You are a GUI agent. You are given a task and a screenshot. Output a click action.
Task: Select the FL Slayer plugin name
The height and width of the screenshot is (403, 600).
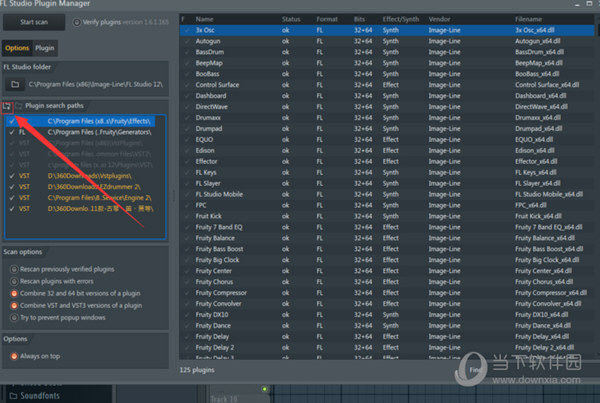click(208, 183)
